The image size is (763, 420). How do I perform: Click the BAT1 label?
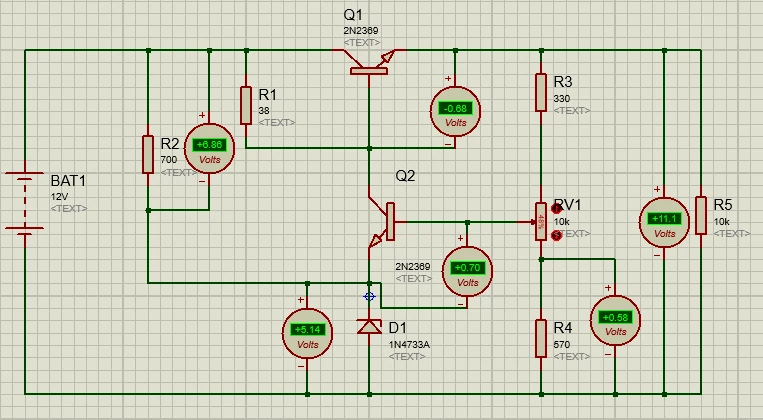point(68,181)
